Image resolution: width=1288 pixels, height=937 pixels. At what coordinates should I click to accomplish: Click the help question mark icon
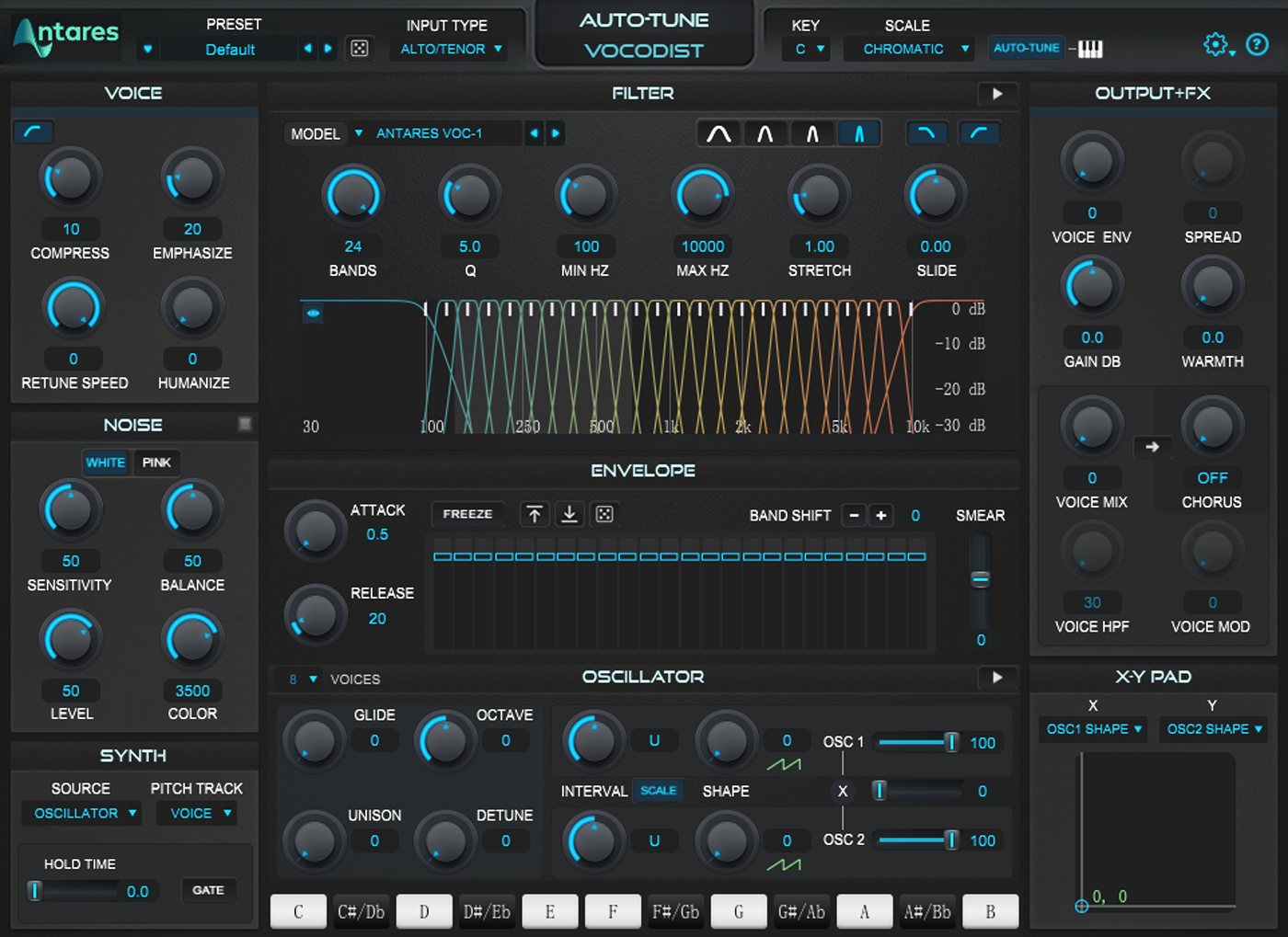[x=1257, y=44]
